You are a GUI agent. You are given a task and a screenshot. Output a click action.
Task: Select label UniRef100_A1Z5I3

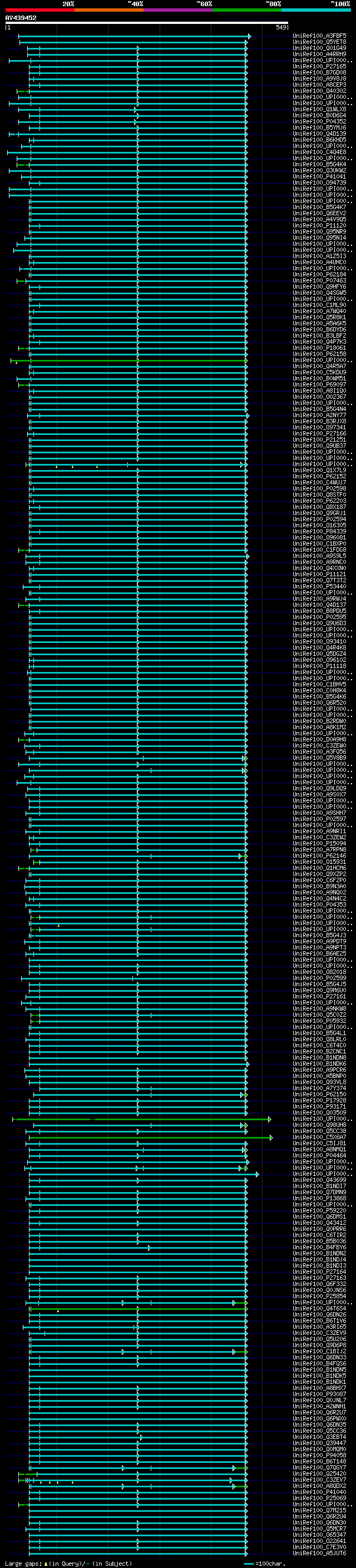319,256
